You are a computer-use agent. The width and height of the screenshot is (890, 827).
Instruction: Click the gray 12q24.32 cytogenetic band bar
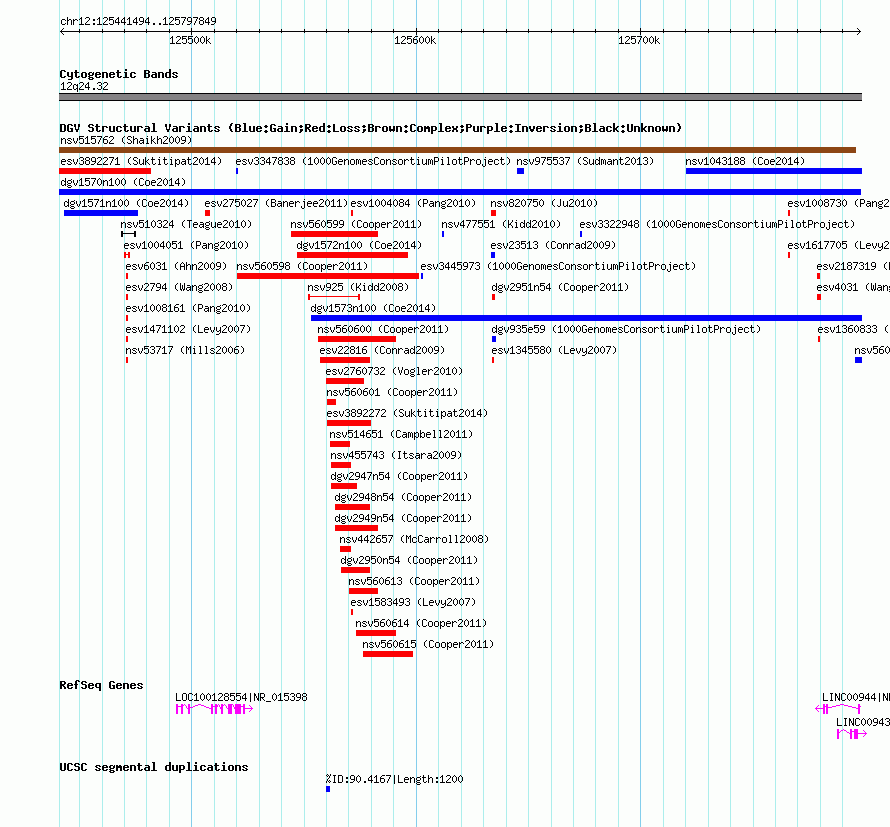click(460, 97)
